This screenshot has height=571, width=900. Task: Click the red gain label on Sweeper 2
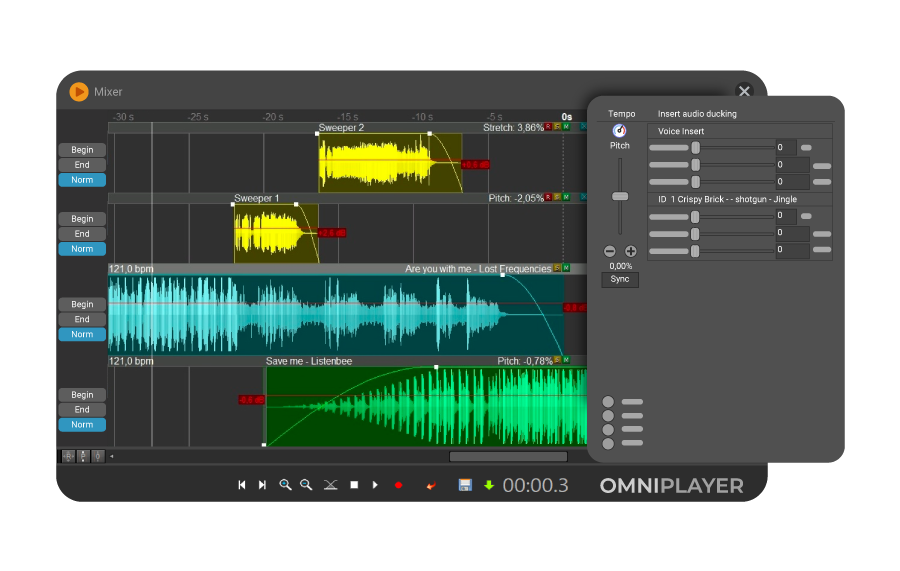[x=475, y=165]
